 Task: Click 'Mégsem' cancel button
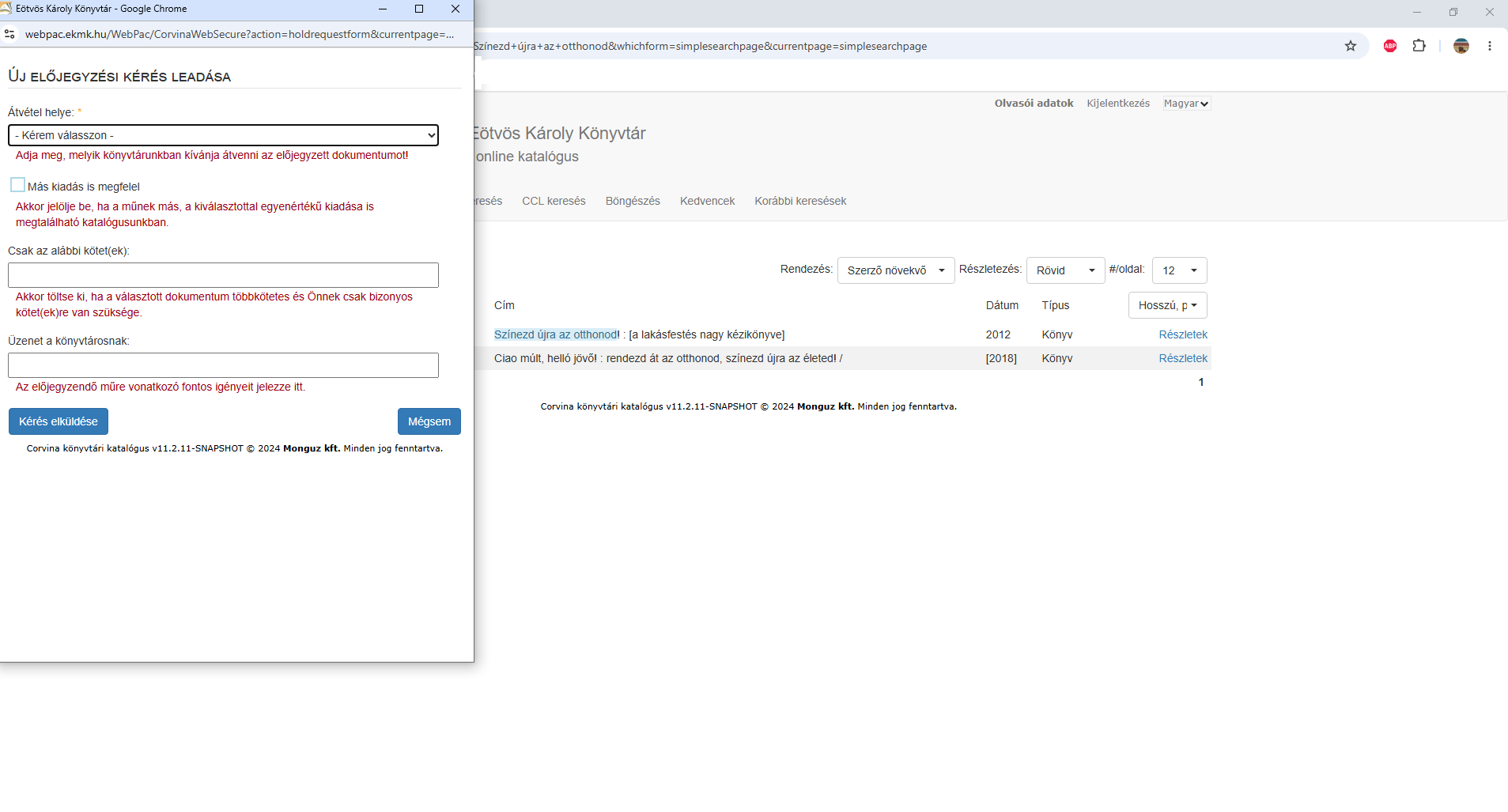429,421
